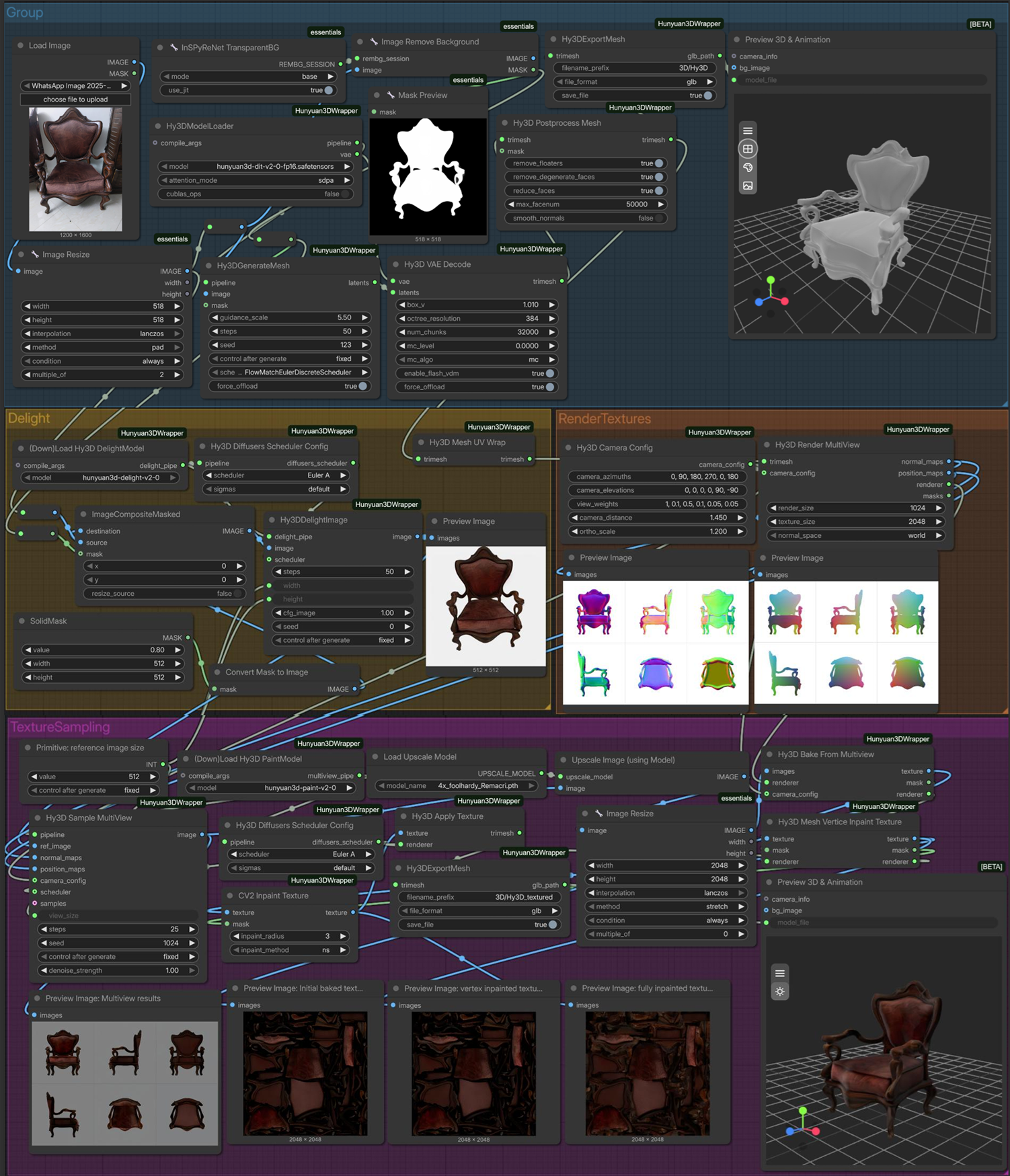The image size is (1010, 1176).
Task: Collapse InSPyReNet TransparentBG node via title dot
Action: coord(160,48)
